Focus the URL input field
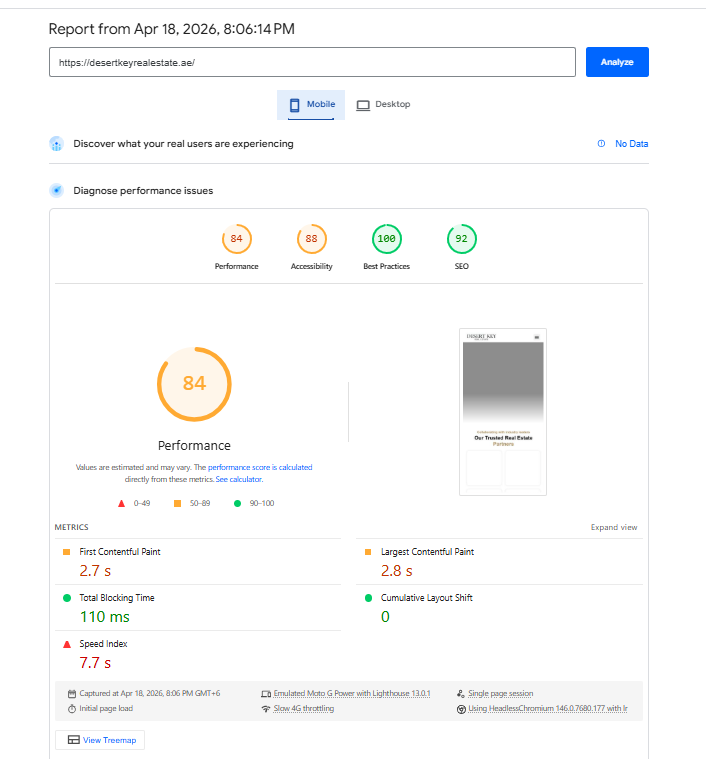Screen dimensions: 706x759 click(312, 62)
